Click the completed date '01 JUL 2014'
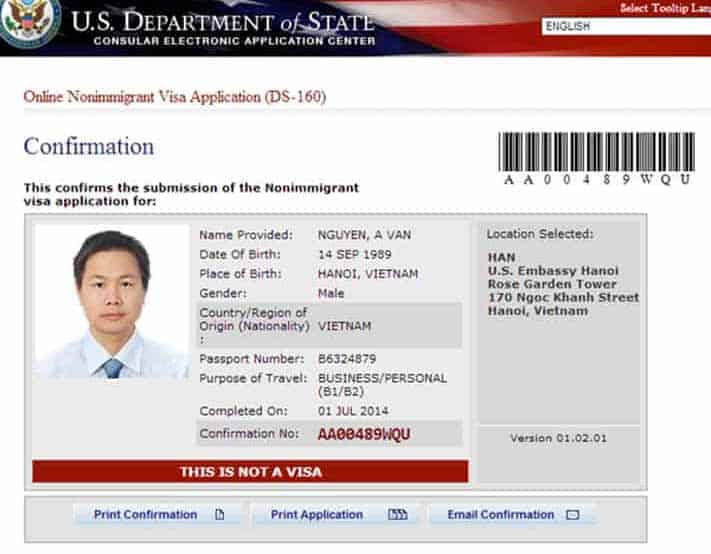This screenshot has width=711, height=554. [353, 411]
